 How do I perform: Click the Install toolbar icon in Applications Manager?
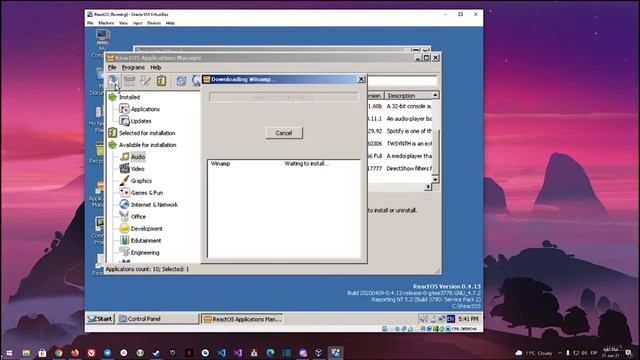113,80
